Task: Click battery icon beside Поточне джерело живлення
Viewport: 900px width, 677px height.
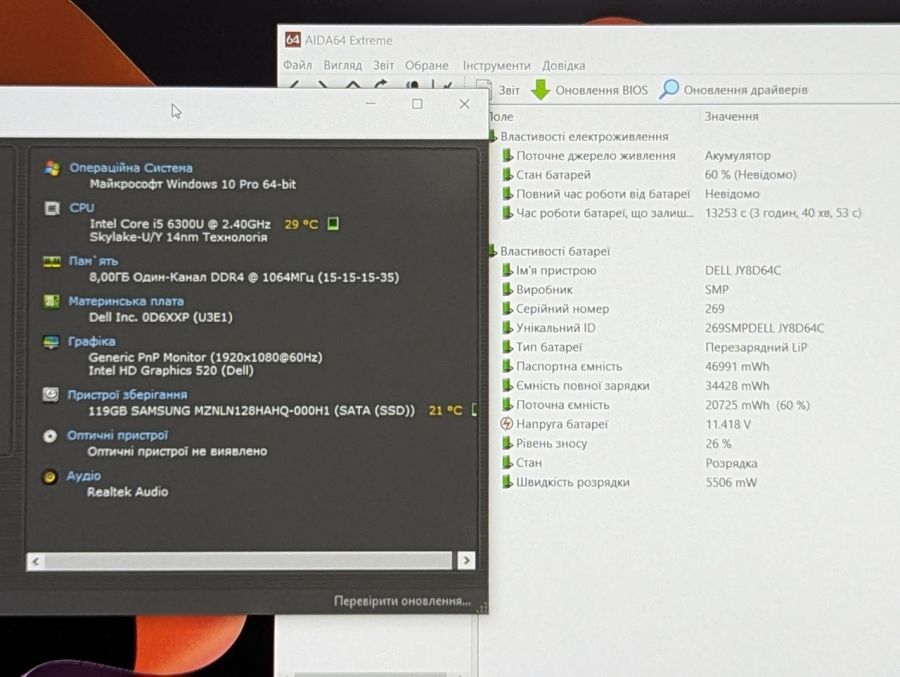Action: (507, 156)
